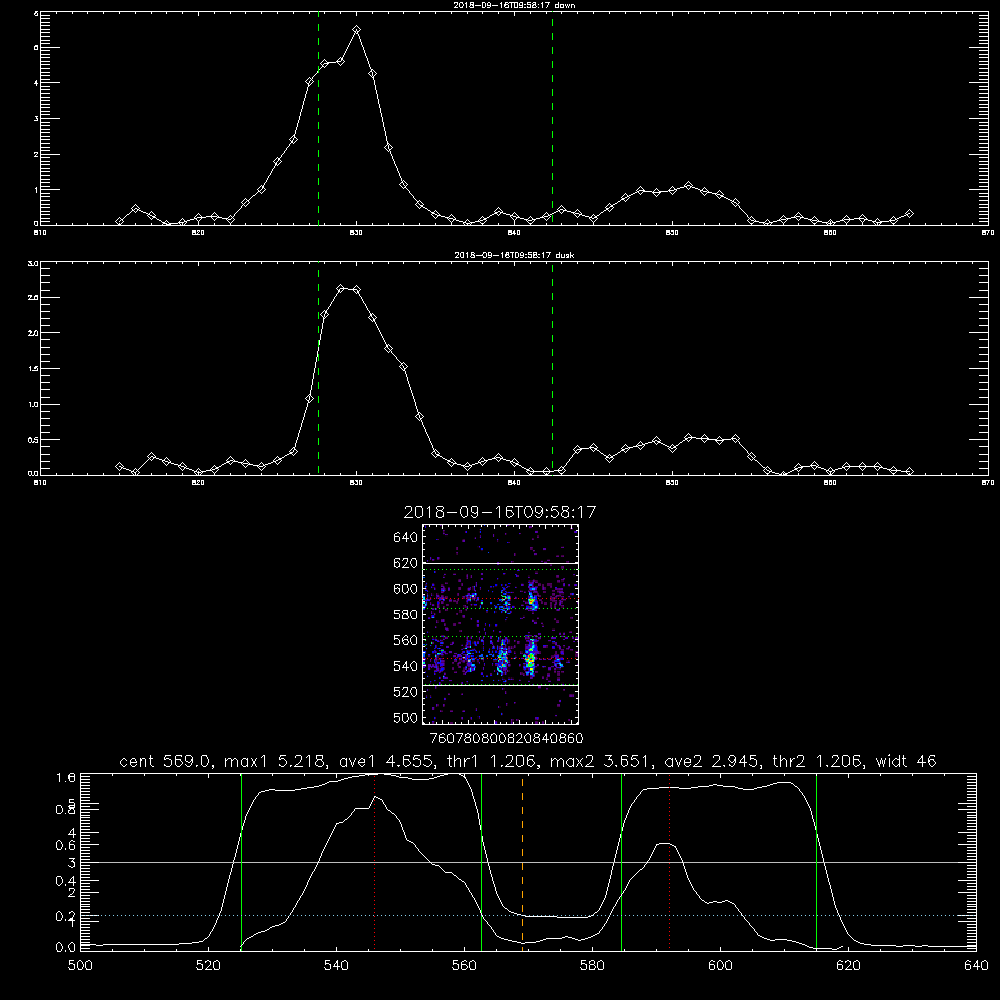Image resolution: width=1000 pixels, height=1000 pixels.
Task: Select the "max2 3.651" value in stats line
Action: [601, 761]
